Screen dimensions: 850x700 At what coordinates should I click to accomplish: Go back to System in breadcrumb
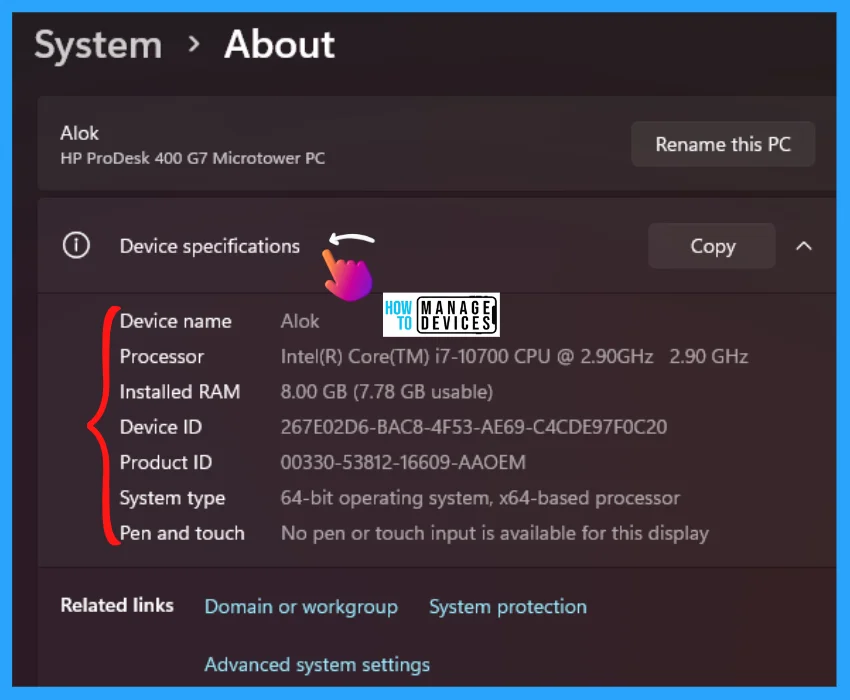tap(98, 44)
